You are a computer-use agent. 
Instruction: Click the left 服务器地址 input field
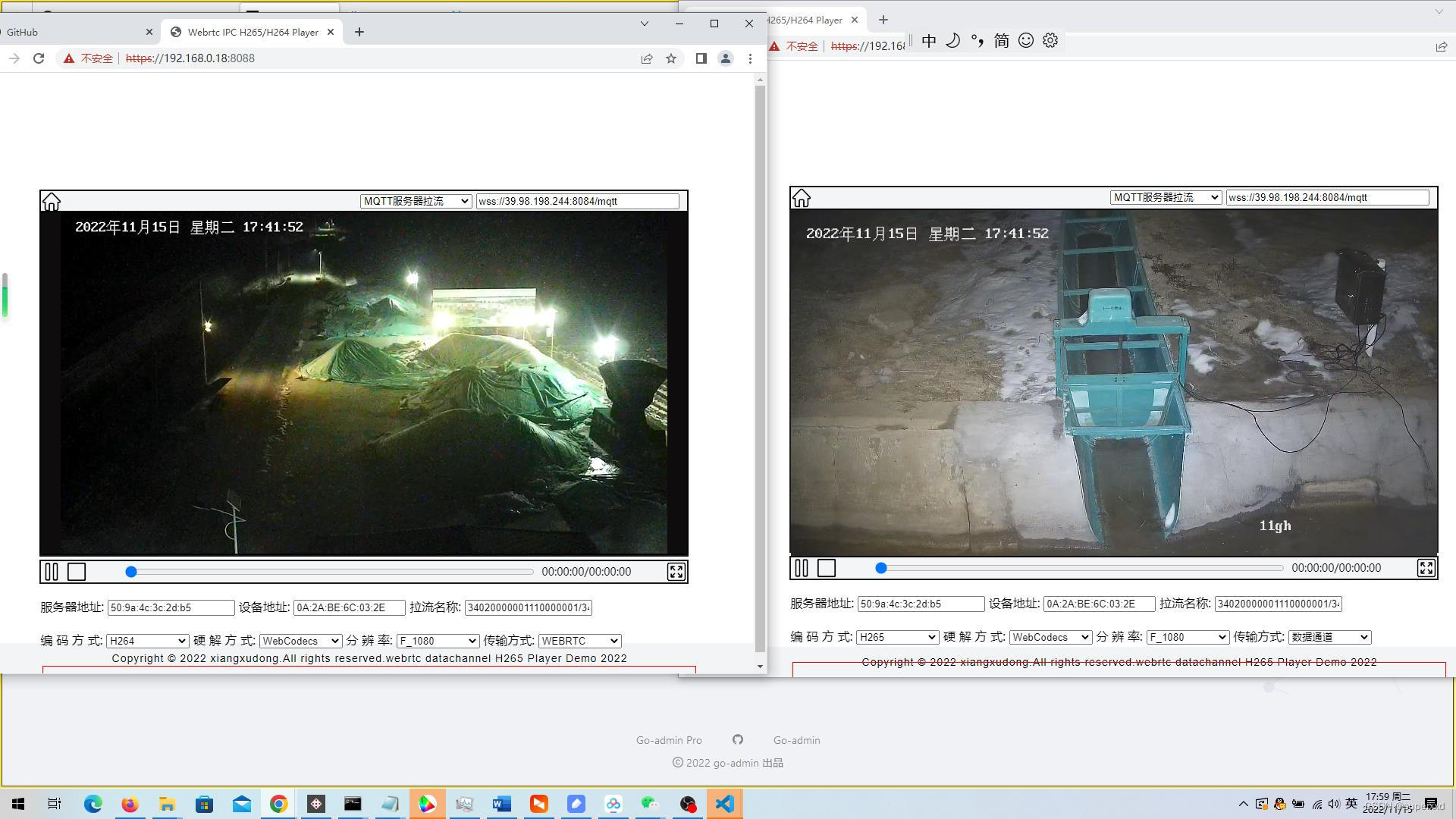point(171,607)
